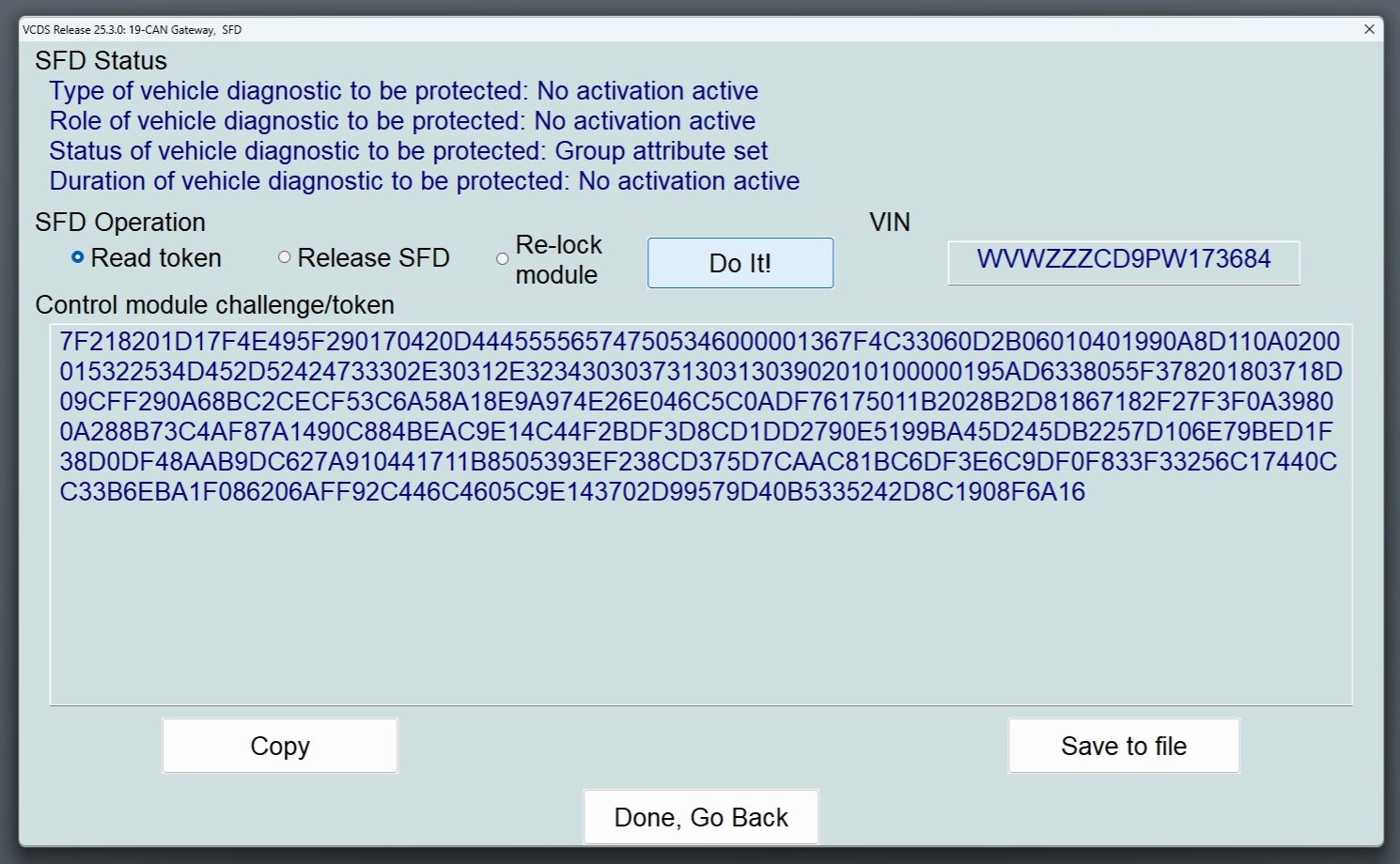
Task: Click the Role of vehicle diagnostic status line
Action: [402, 121]
